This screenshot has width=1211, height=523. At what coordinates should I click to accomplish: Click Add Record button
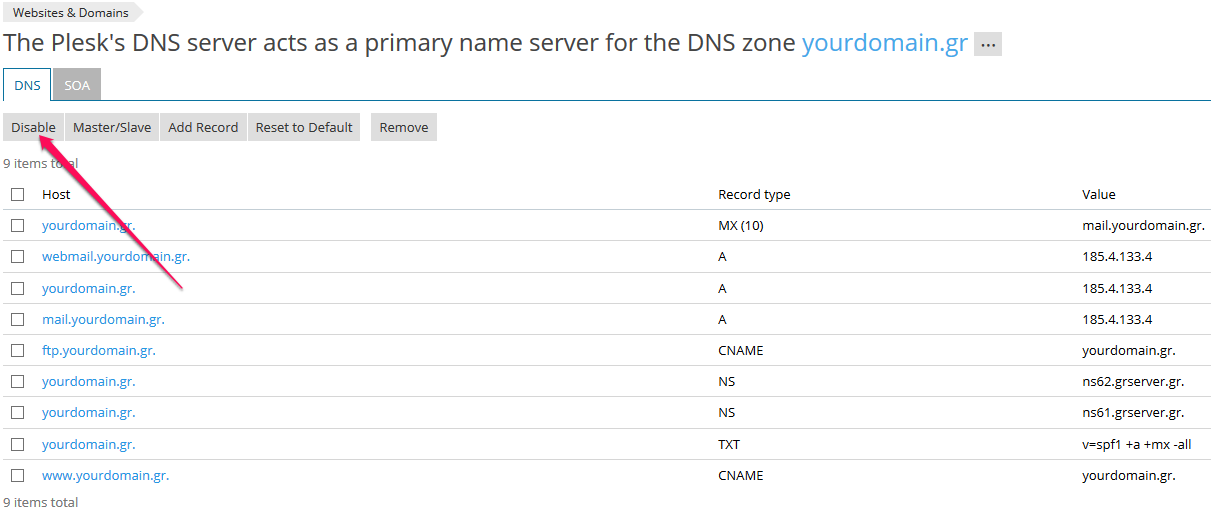tap(203, 127)
